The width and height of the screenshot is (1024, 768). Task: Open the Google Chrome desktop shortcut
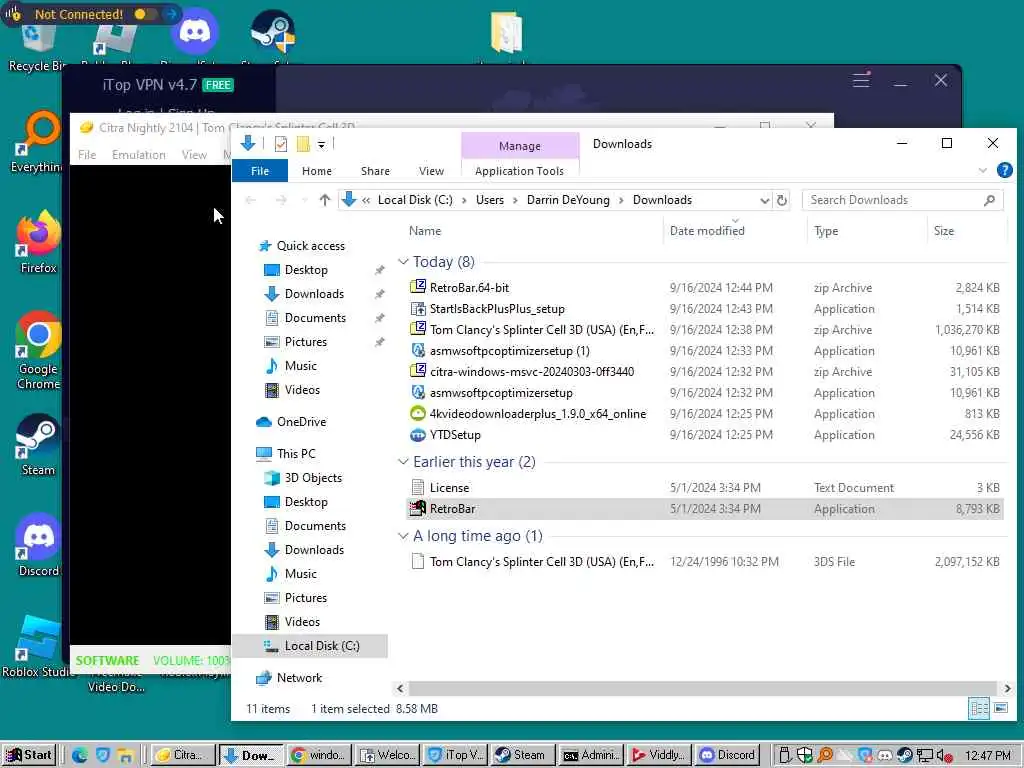click(38, 350)
